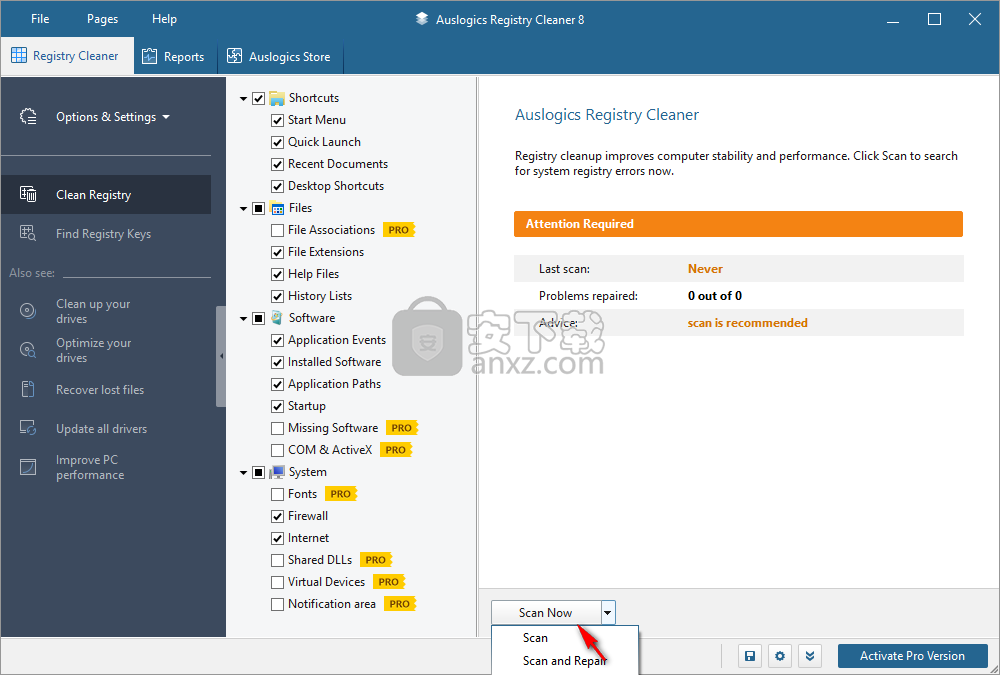Uncheck the Quick Launch checkbox

pyautogui.click(x=277, y=142)
